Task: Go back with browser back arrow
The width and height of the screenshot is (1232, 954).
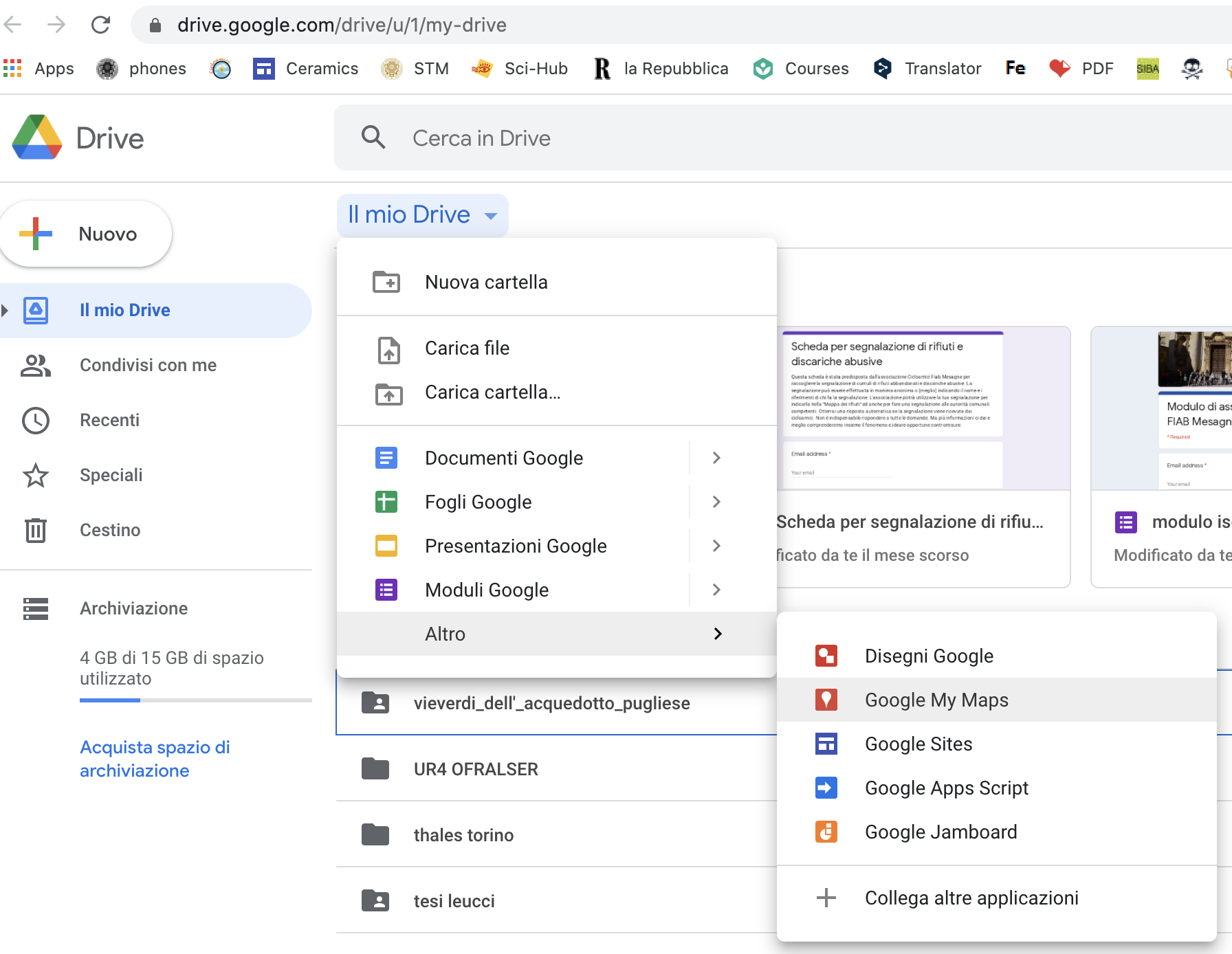Action: tap(13, 25)
